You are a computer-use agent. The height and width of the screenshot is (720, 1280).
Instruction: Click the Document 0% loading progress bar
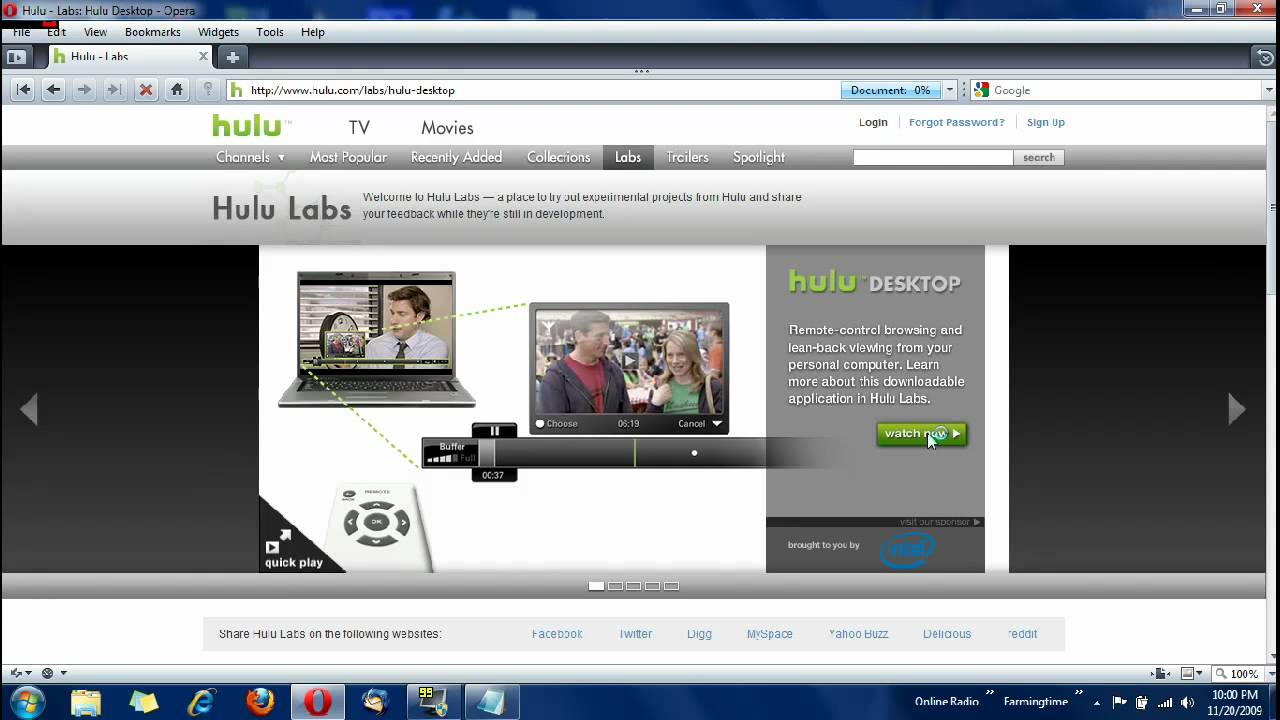[x=891, y=90]
